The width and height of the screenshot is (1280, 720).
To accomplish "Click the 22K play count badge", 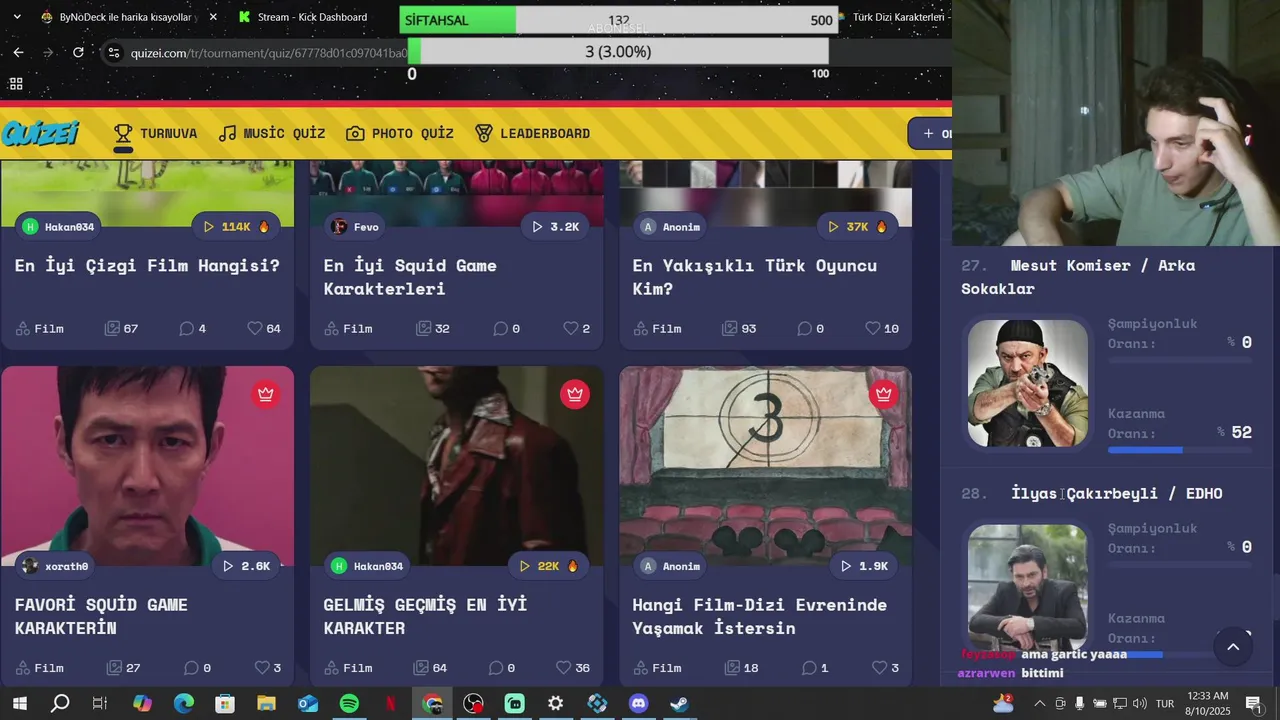I will point(546,566).
